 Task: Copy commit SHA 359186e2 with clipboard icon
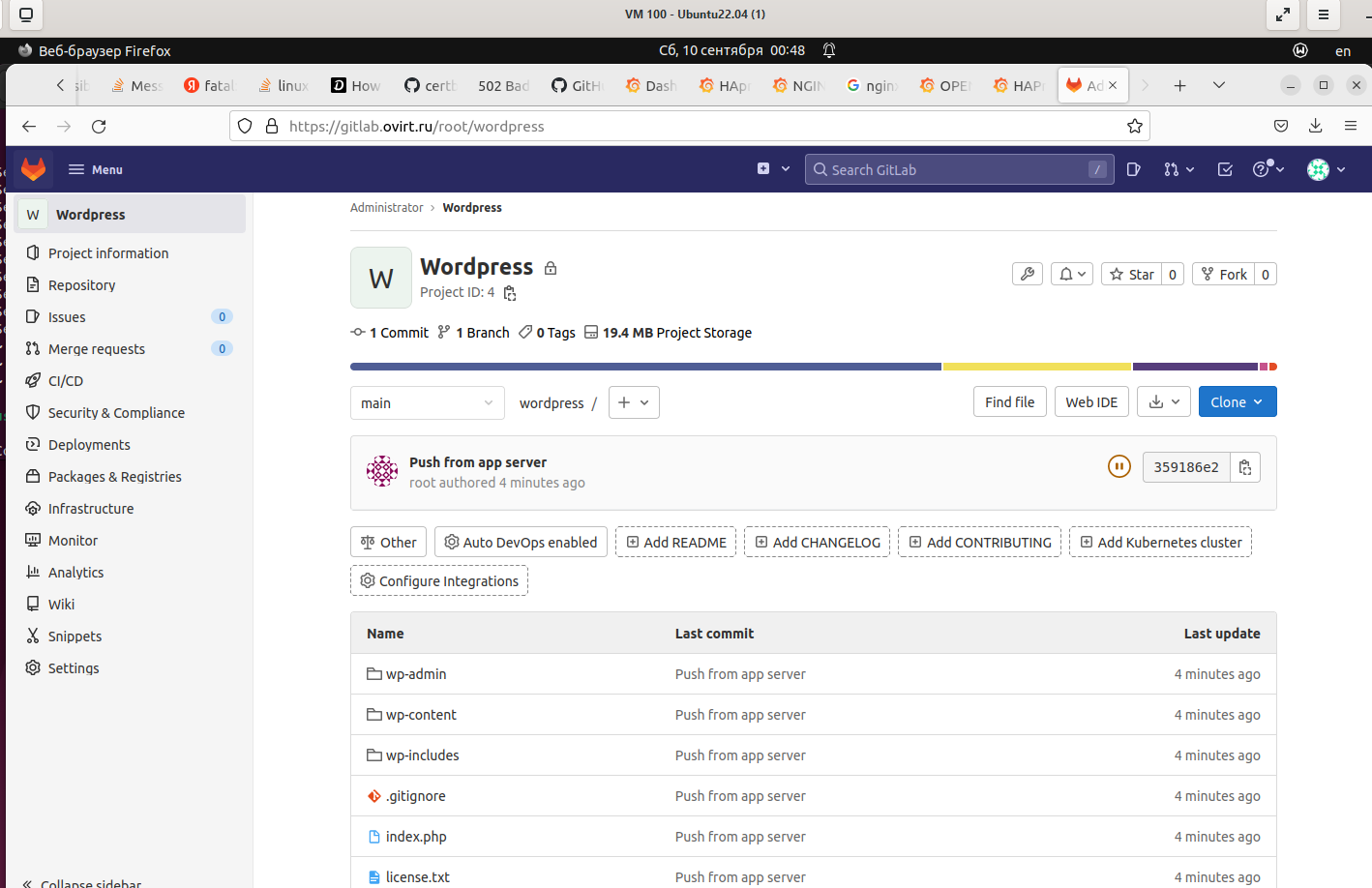point(1245,467)
